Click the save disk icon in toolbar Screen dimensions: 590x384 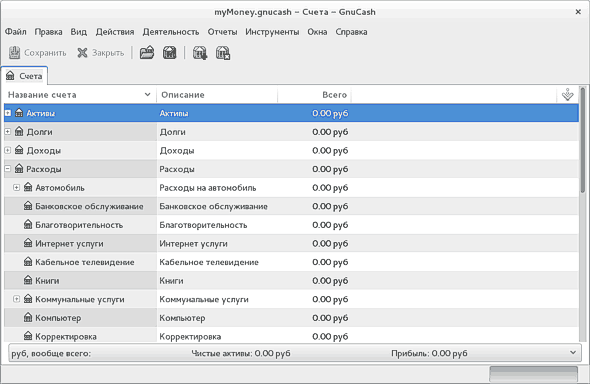pos(14,53)
